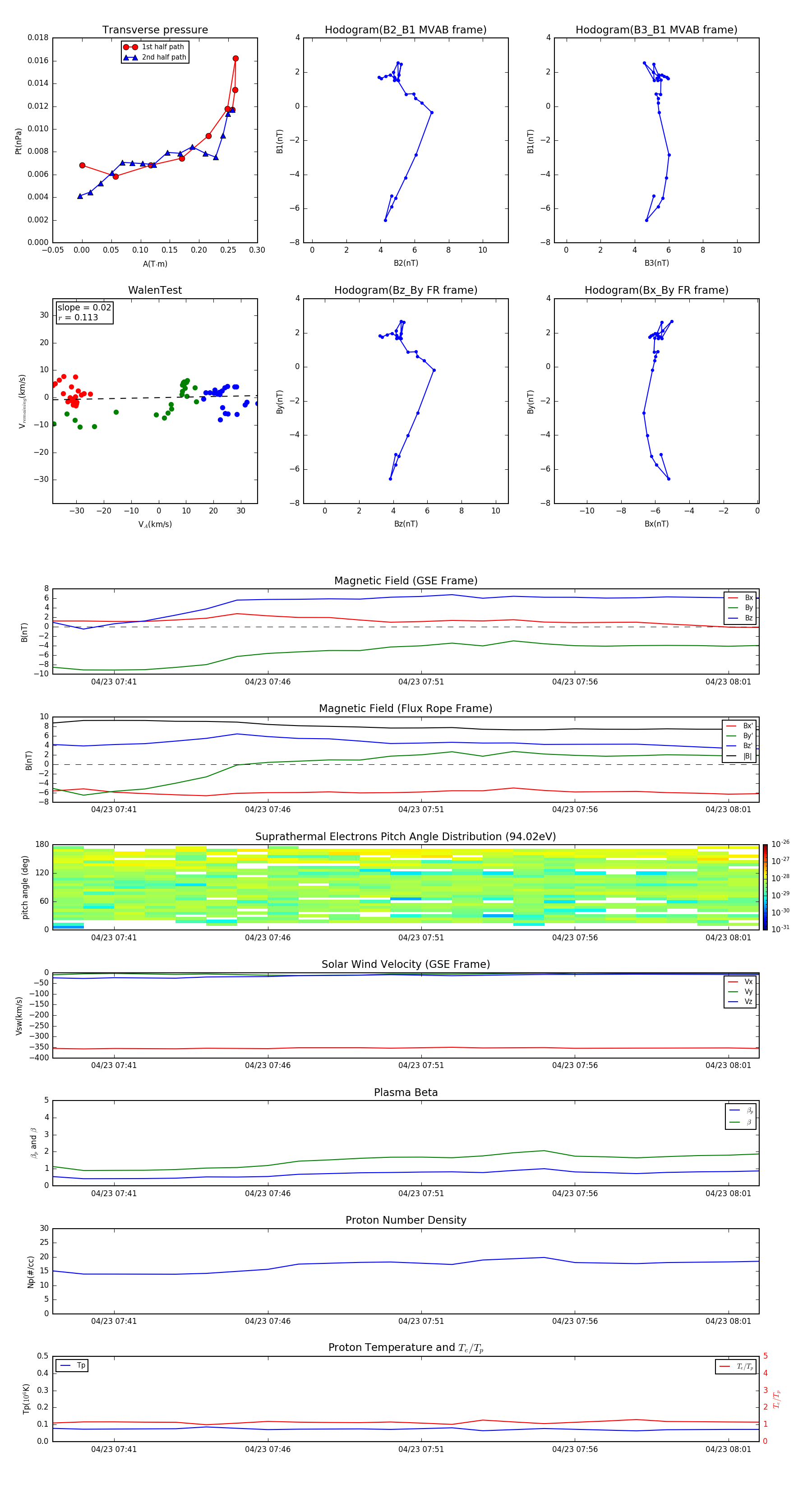Click the 'pitch angle (deg)' axis label
The width and height of the screenshot is (812, 1489).
click(25, 887)
